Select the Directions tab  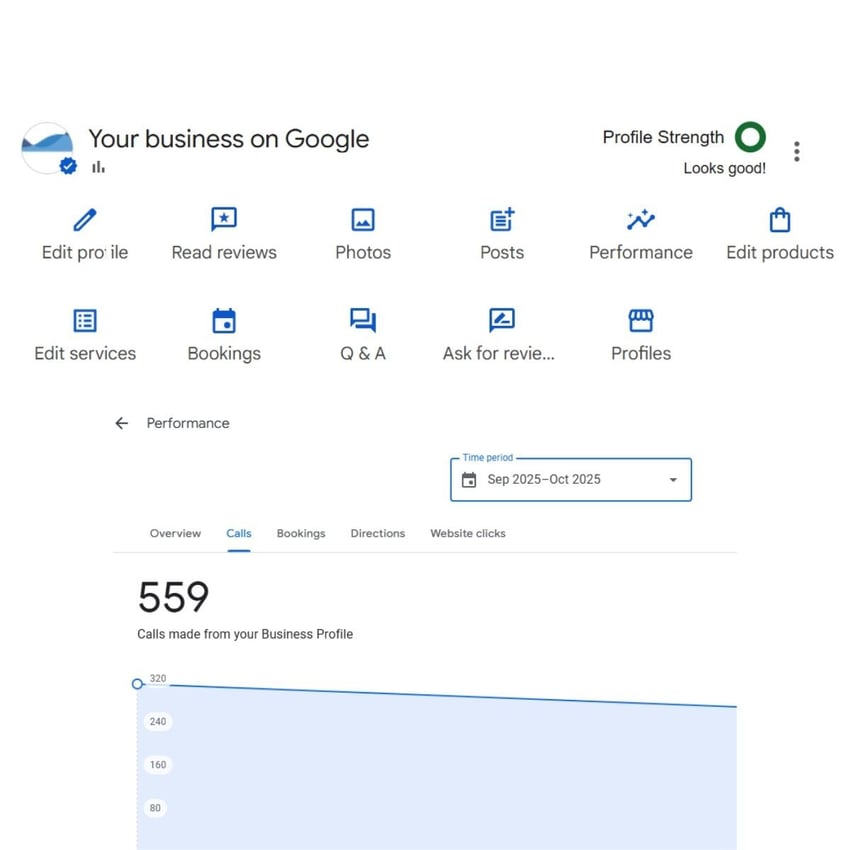coord(377,533)
